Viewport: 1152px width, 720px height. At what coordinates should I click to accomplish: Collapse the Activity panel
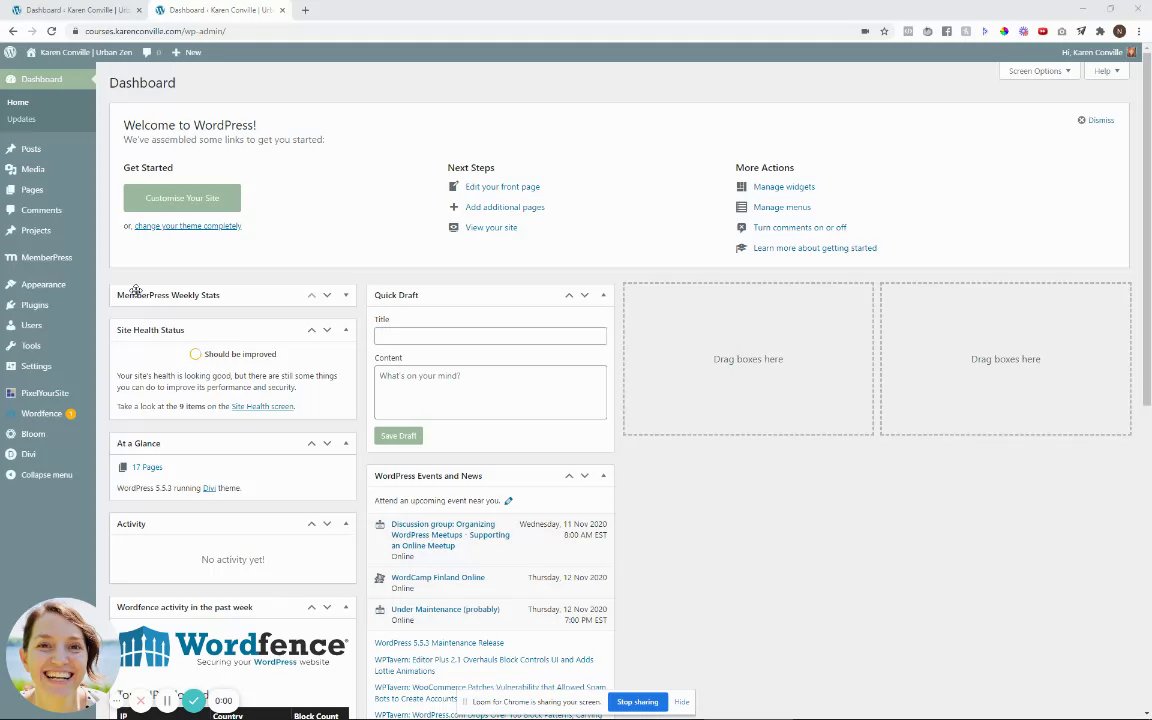pos(346,524)
